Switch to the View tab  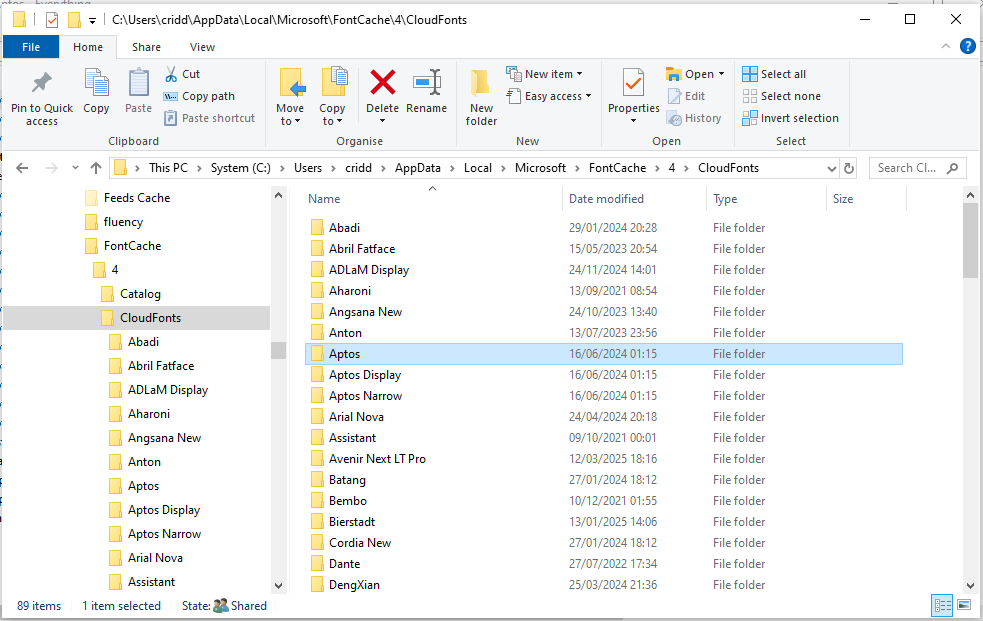[x=202, y=47]
